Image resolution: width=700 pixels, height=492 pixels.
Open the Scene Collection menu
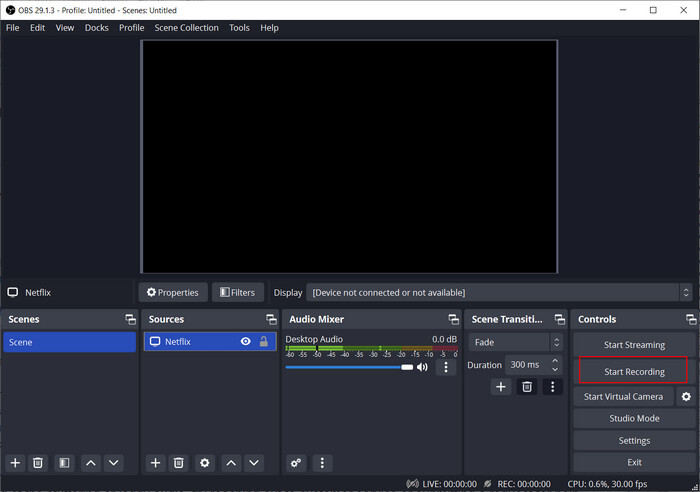click(186, 28)
